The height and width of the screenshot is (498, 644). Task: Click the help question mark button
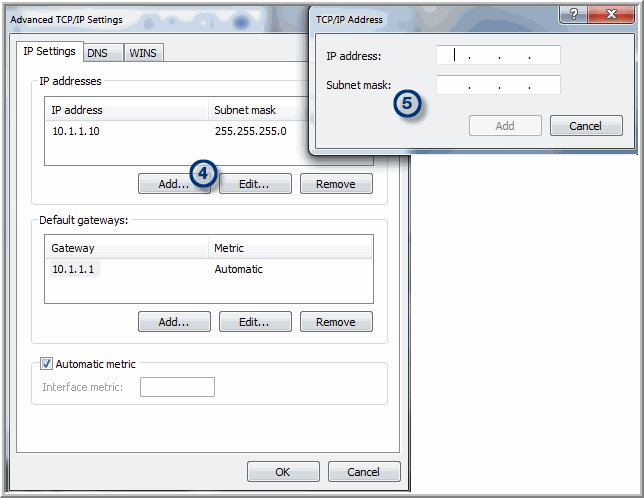(x=573, y=15)
